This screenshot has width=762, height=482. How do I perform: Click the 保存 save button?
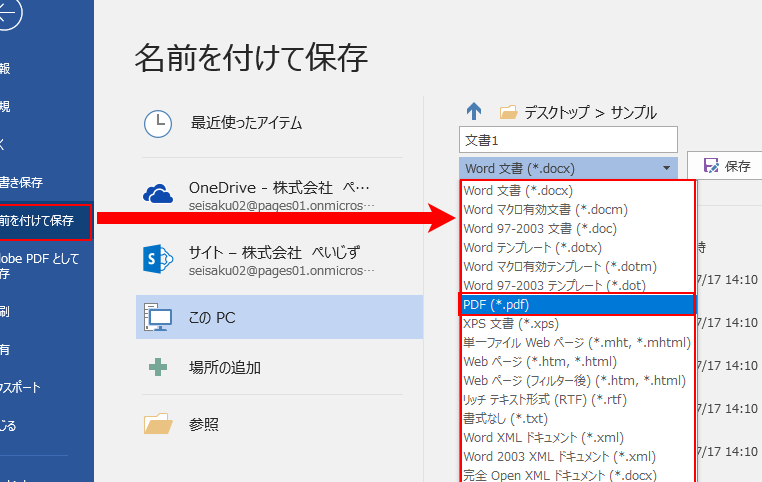[726, 167]
